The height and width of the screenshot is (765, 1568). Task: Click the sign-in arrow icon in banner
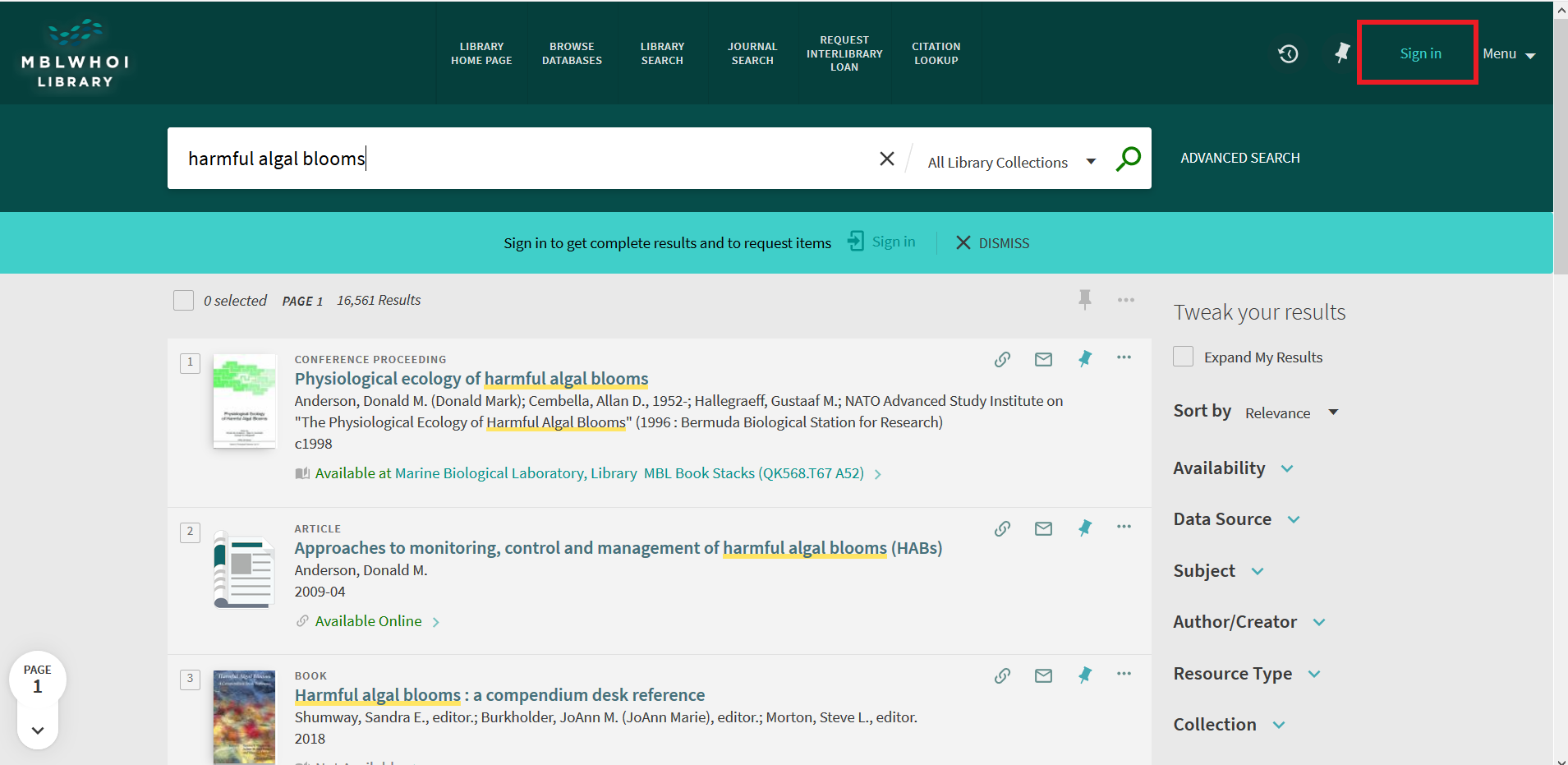(x=856, y=242)
